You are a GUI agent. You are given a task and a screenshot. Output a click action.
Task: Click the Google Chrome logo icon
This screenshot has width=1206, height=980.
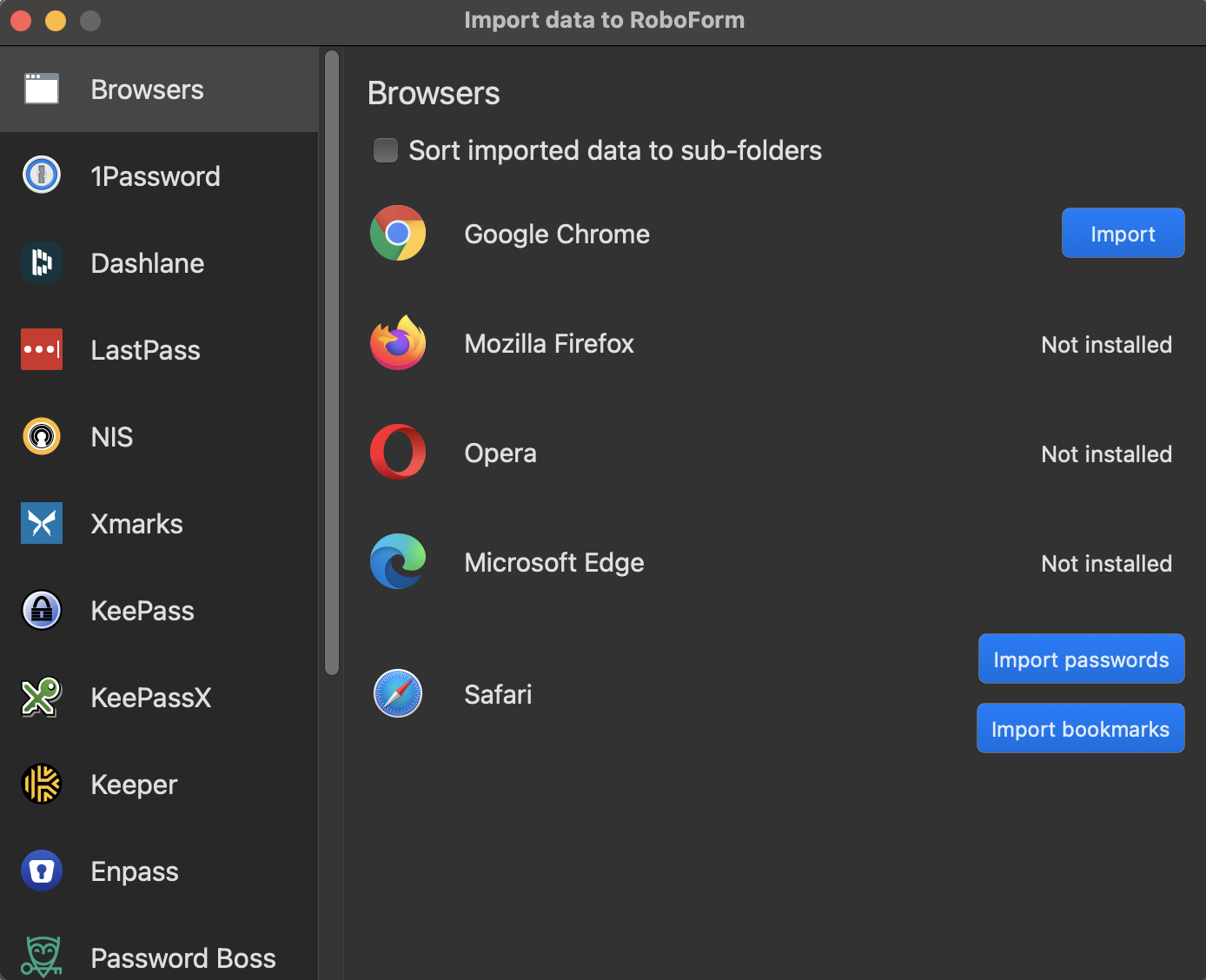[398, 233]
